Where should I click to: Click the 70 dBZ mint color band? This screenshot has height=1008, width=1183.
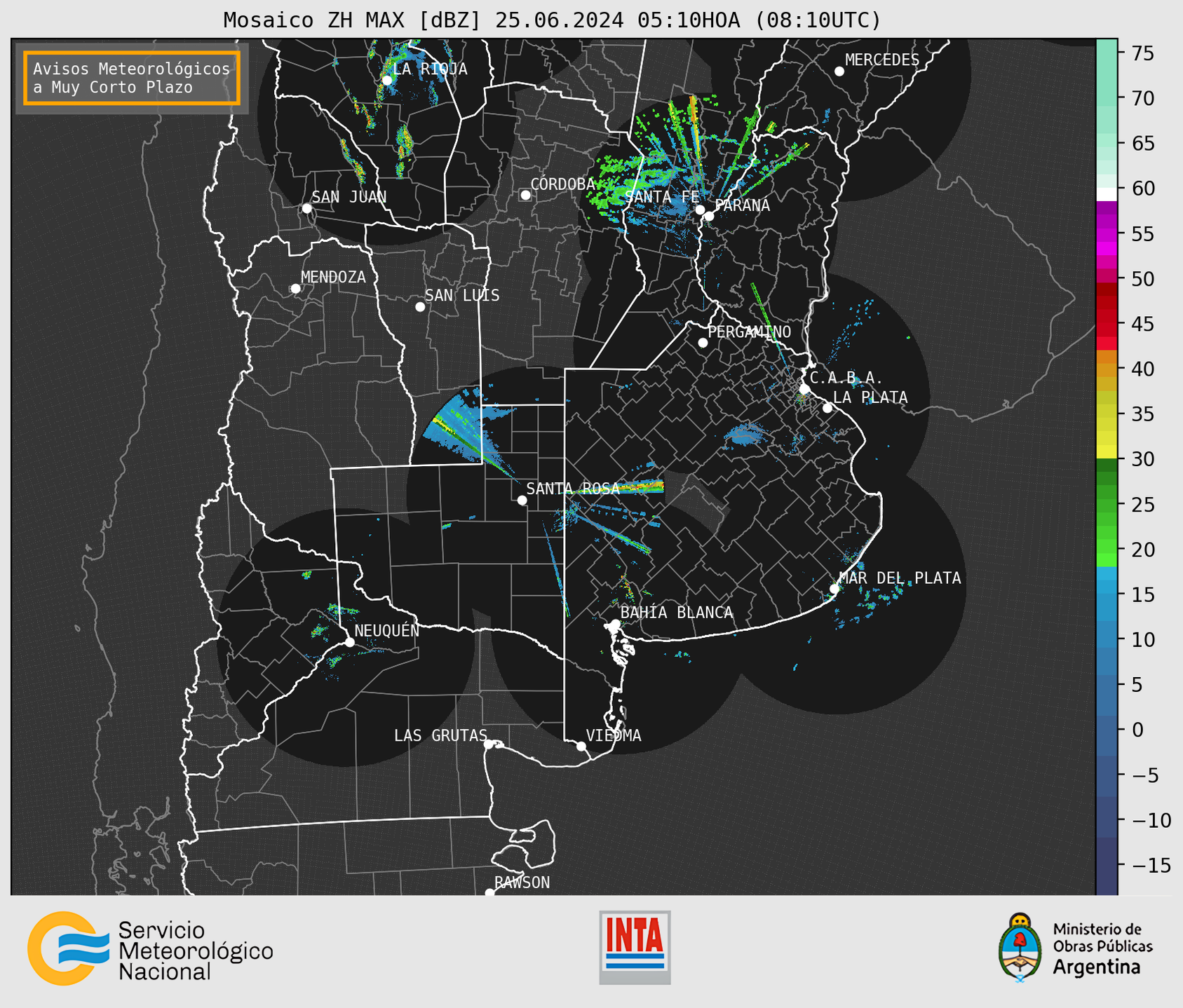coord(1107,98)
